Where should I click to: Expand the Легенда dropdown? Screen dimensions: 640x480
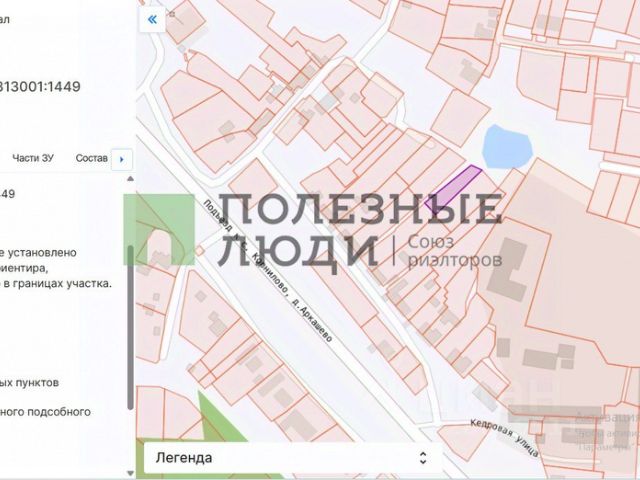click(x=292, y=458)
